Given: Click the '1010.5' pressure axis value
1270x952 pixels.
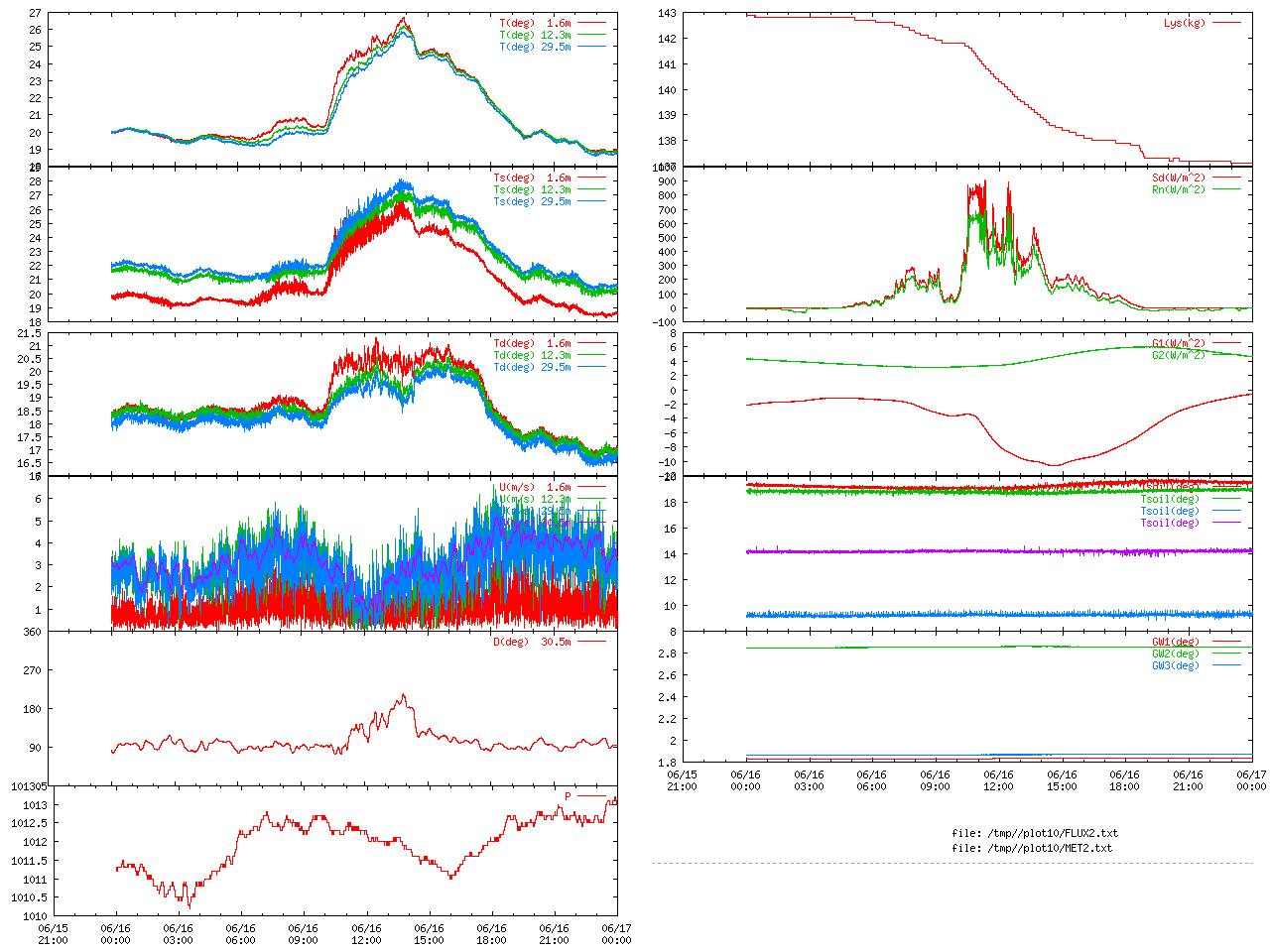Looking at the screenshot, I should (28, 898).
